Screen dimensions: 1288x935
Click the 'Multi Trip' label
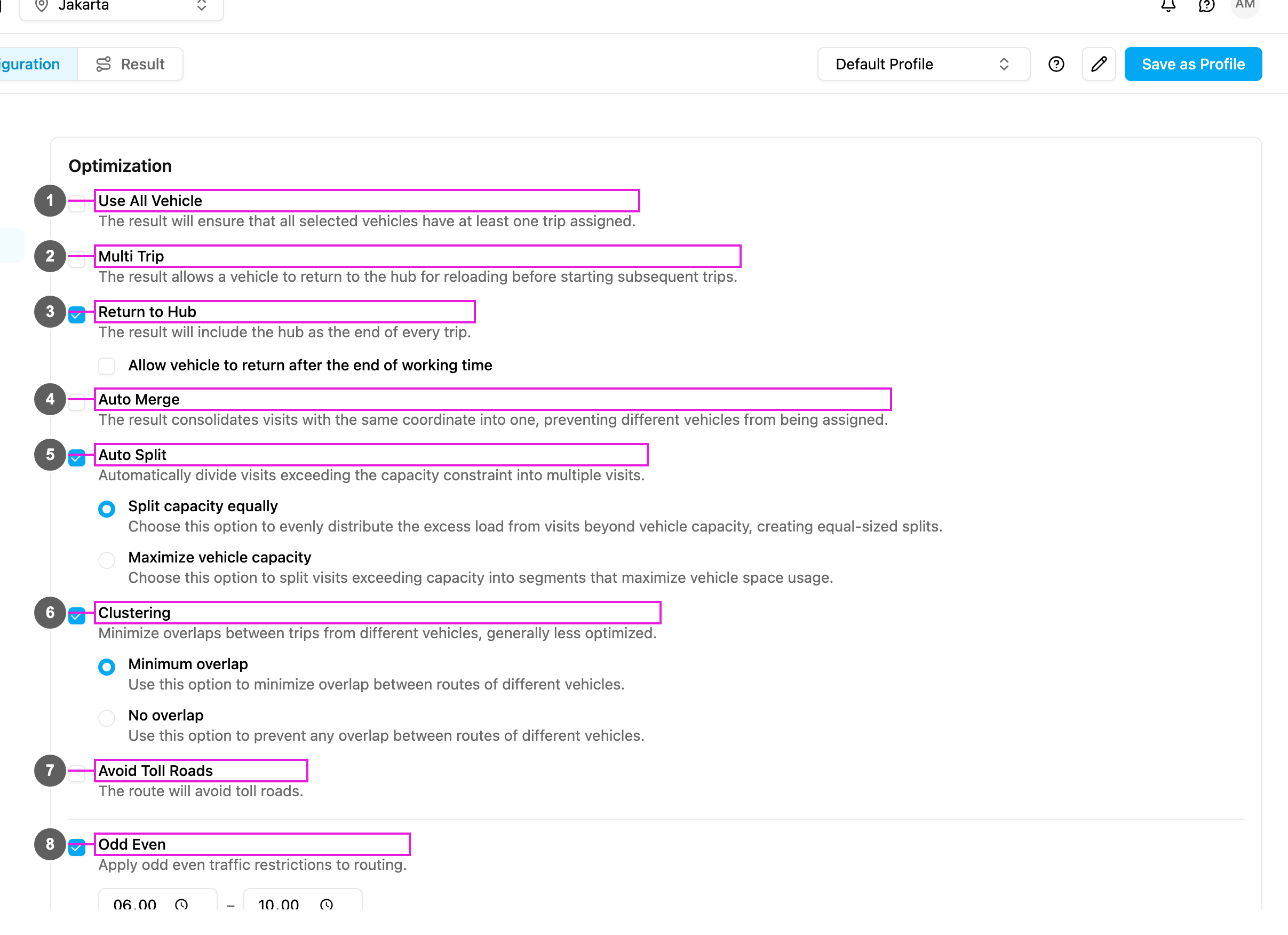(x=131, y=257)
